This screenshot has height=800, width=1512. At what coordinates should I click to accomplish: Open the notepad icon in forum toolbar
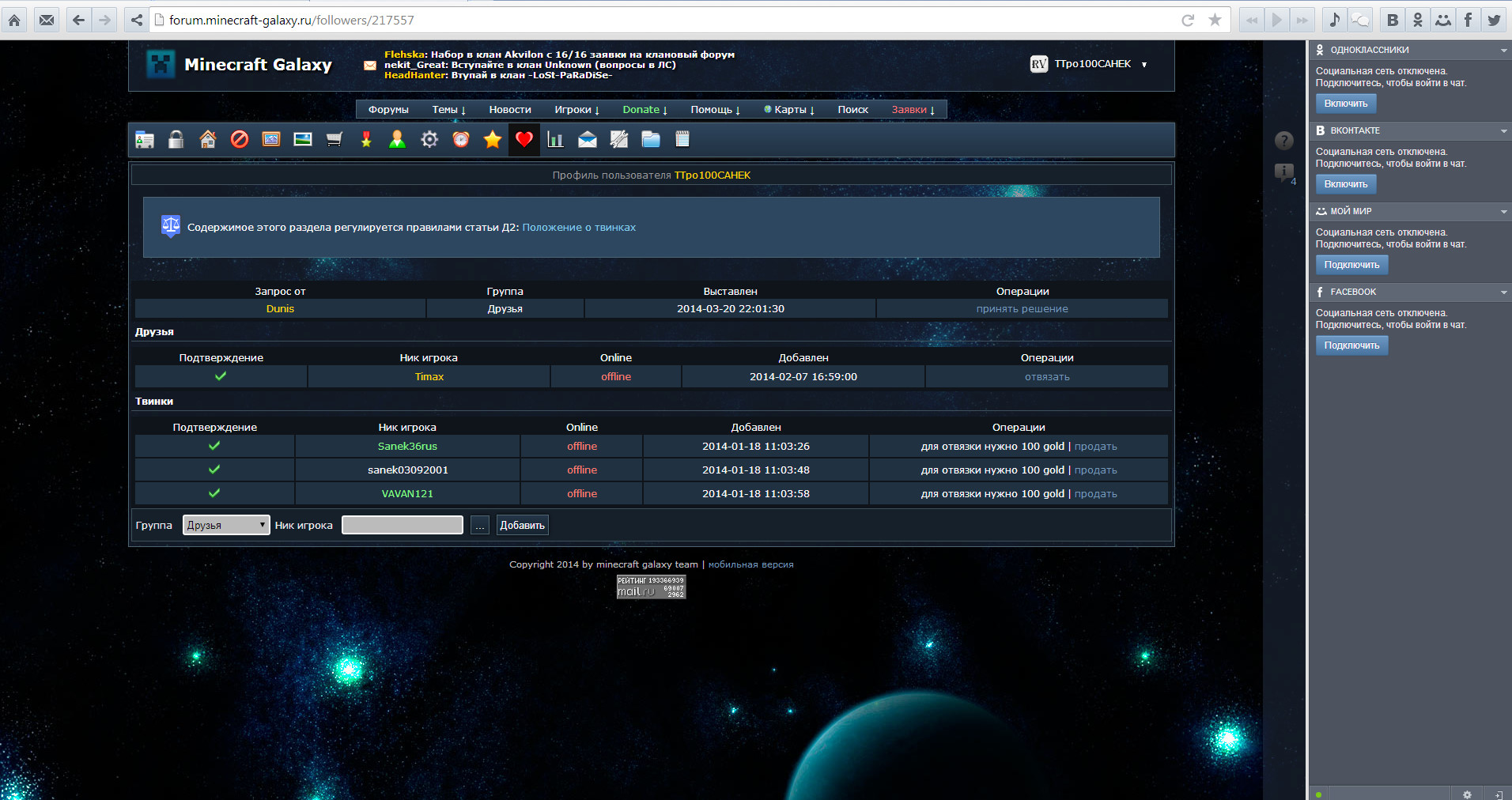coord(682,140)
